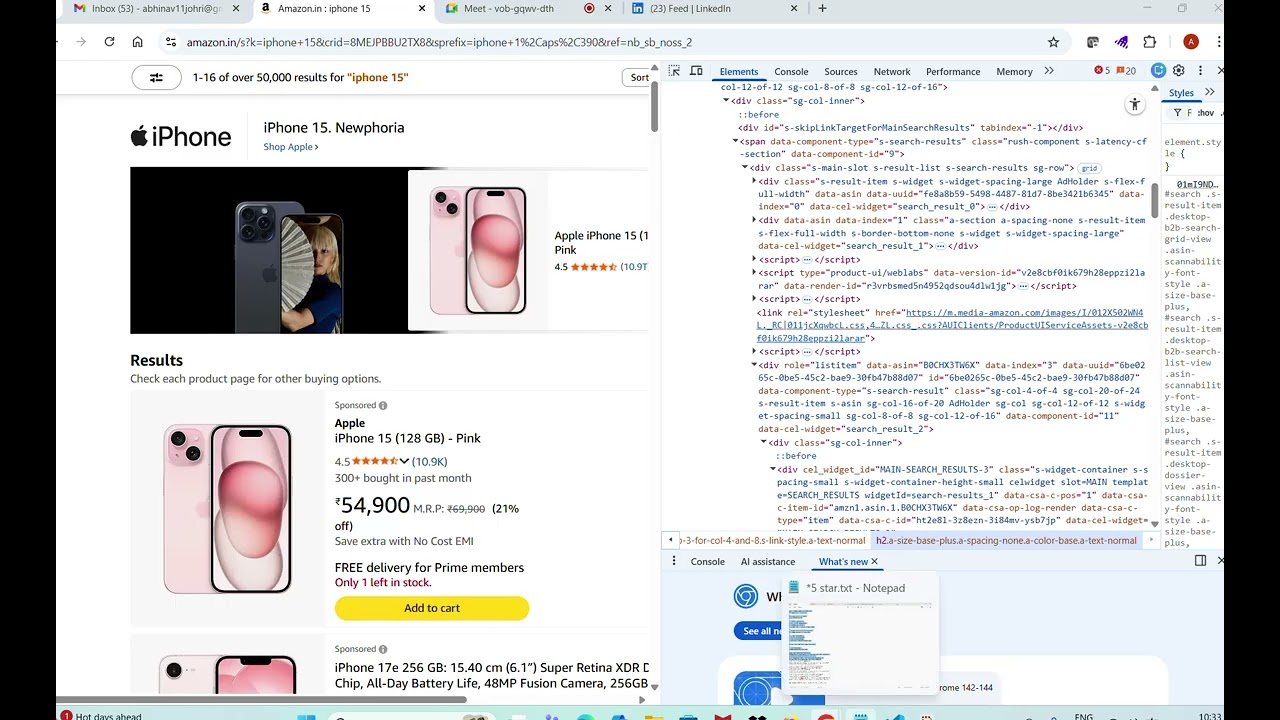The height and width of the screenshot is (720, 1280).
Task: Select the Styles sidebar tab
Action: (1181, 92)
